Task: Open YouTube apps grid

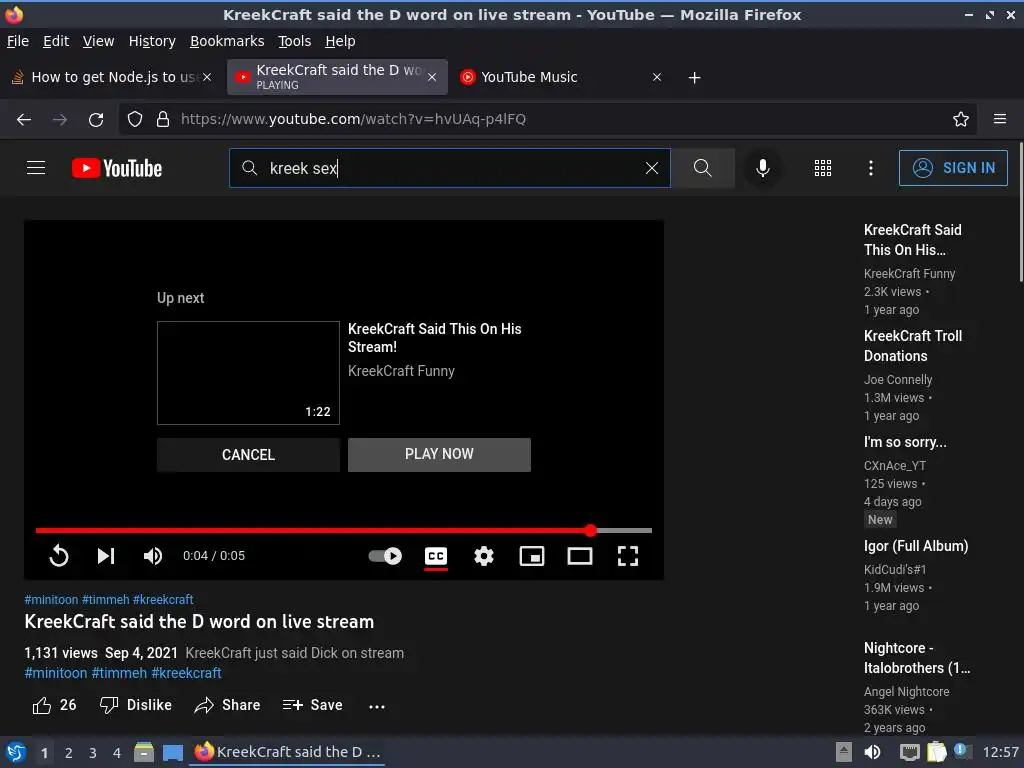Action: [x=823, y=168]
